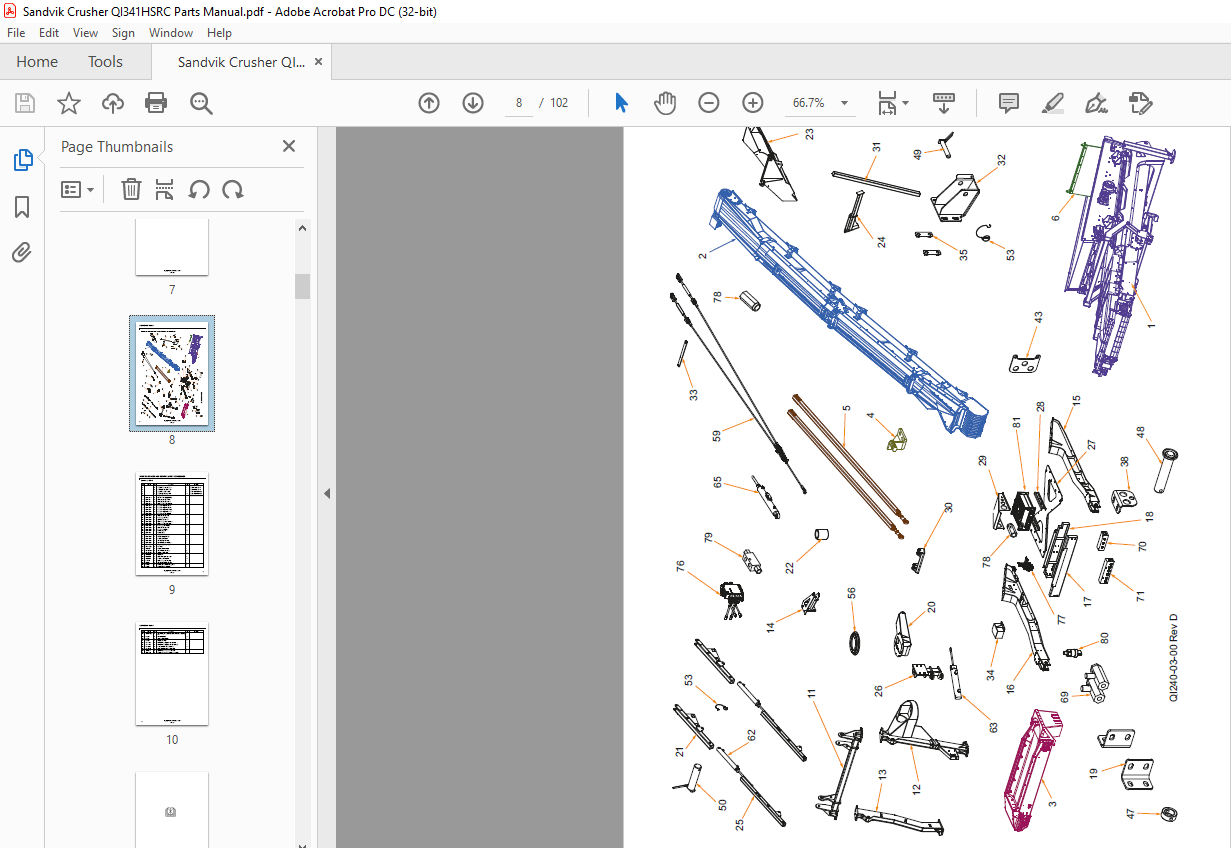Open the thumbnails options dropdown
The height and width of the screenshot is (848, 1231).
click(x=78, y=189)
